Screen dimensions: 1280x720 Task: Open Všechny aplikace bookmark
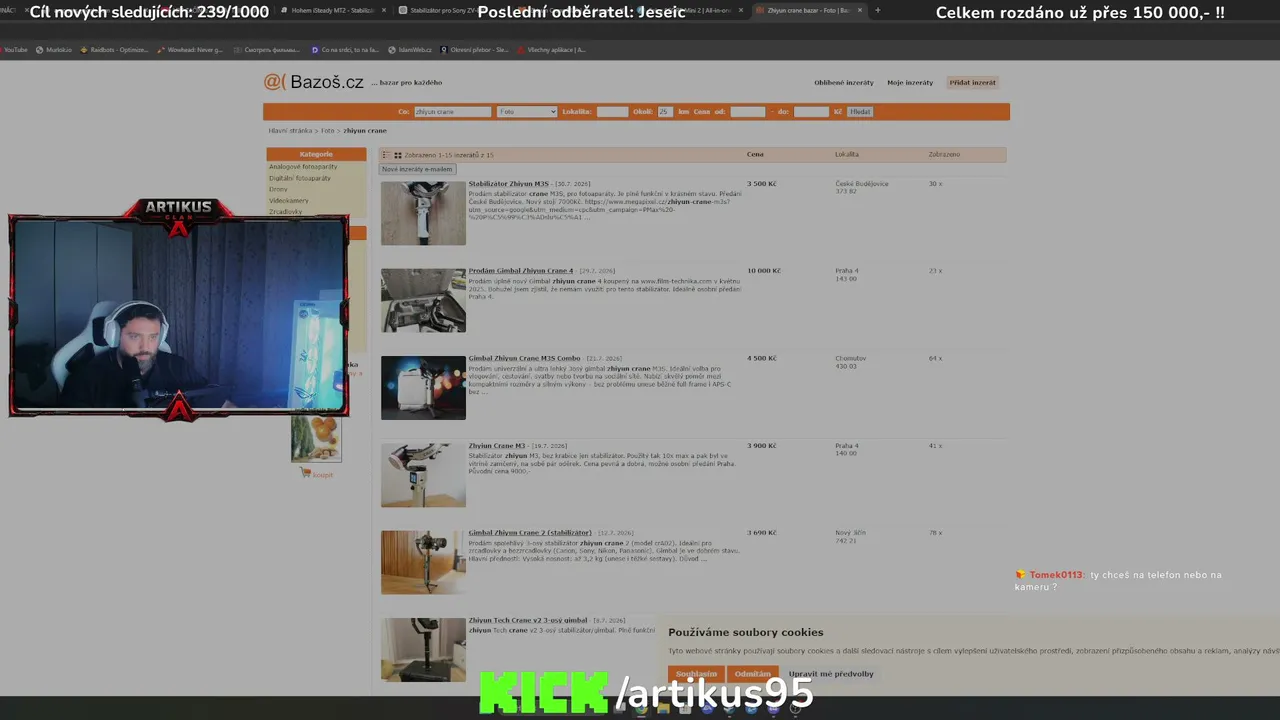click(552, 49)
